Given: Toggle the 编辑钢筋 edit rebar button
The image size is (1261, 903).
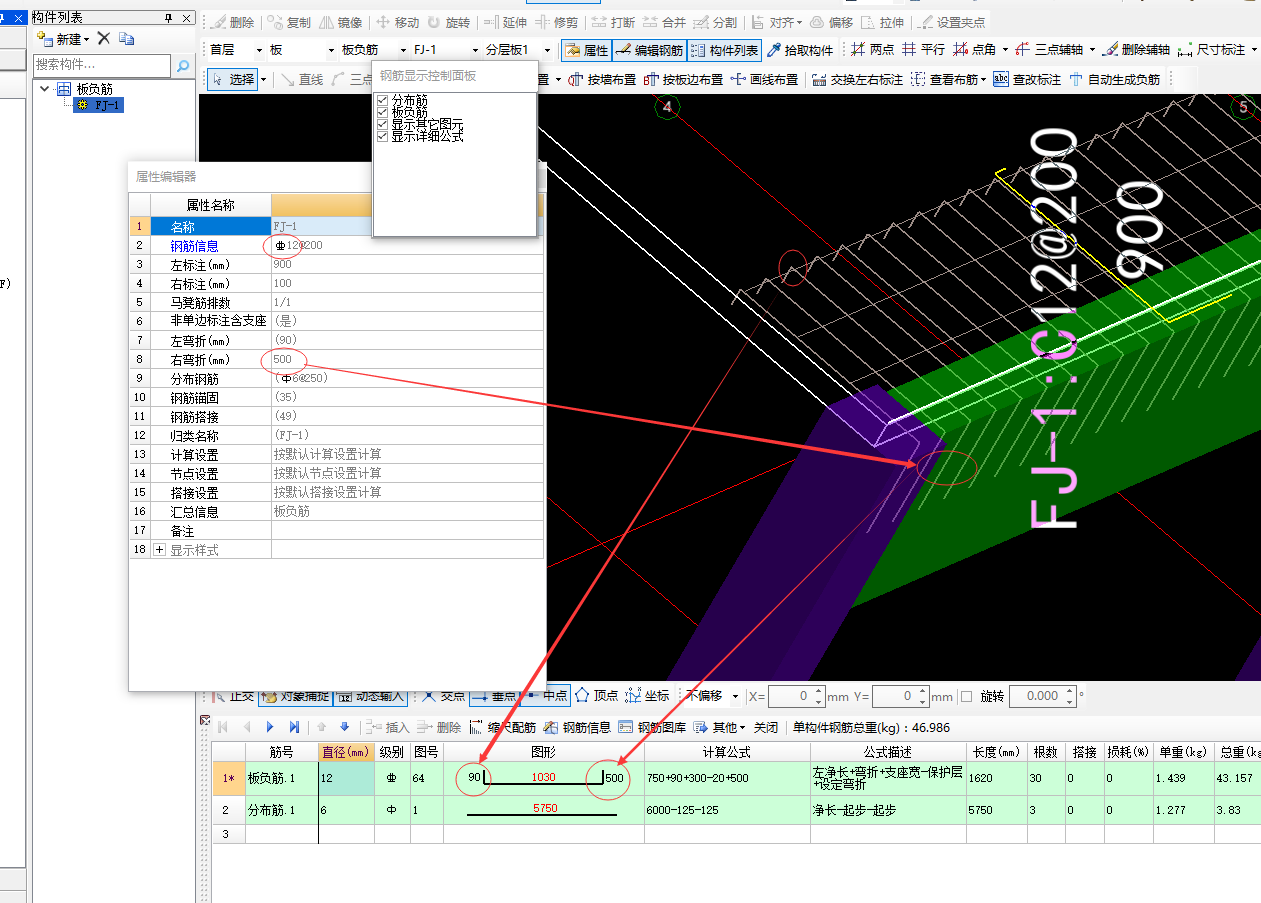Looking at the screenshot, I should pyautogui.click(x=649, y=50).
